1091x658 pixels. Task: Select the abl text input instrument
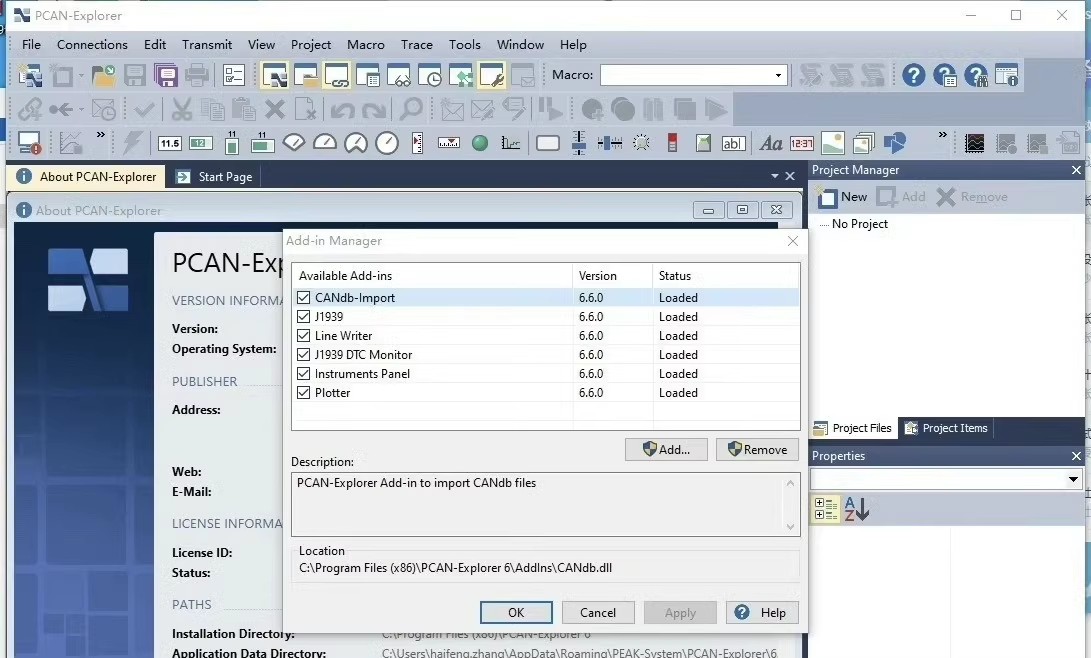click(733, 144)
